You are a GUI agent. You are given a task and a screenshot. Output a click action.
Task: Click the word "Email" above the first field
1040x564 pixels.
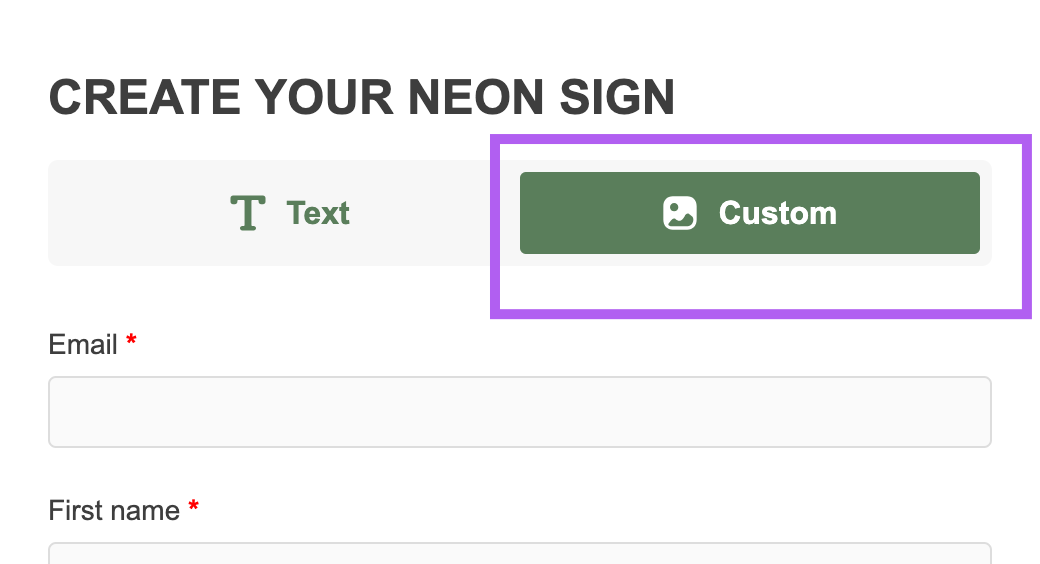[x=83, y=345]
